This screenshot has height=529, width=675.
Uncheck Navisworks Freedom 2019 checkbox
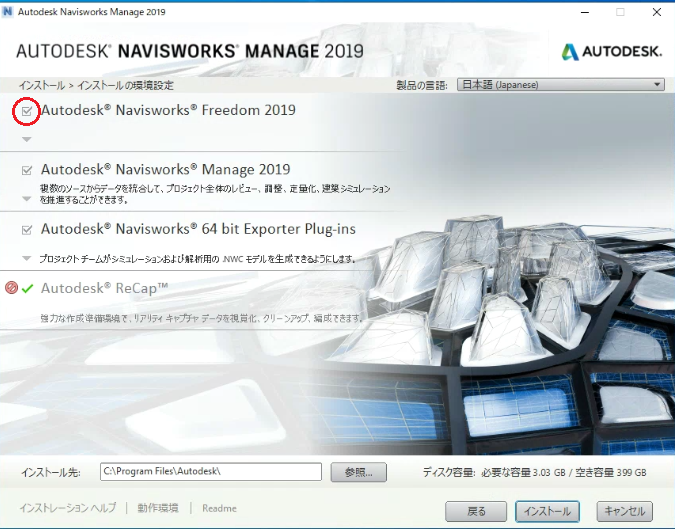pos(27,111)
